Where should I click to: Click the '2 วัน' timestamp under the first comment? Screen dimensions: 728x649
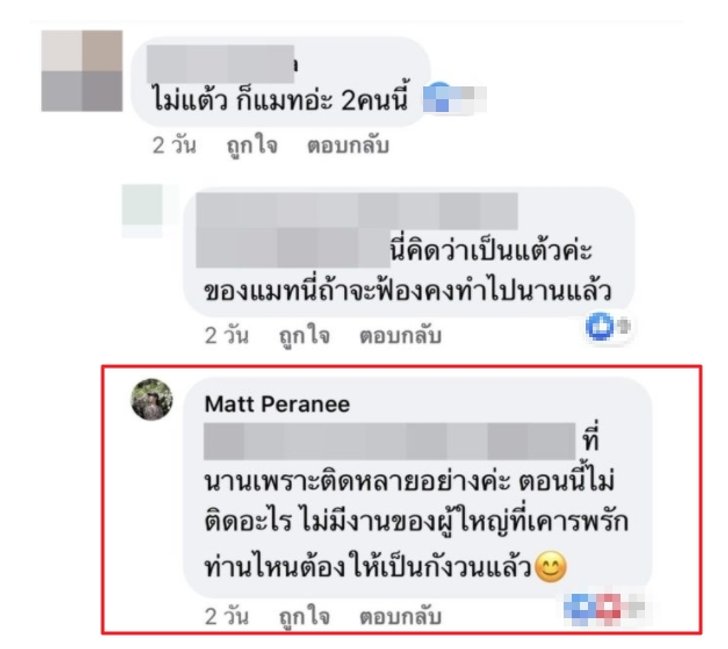(174, 146)
